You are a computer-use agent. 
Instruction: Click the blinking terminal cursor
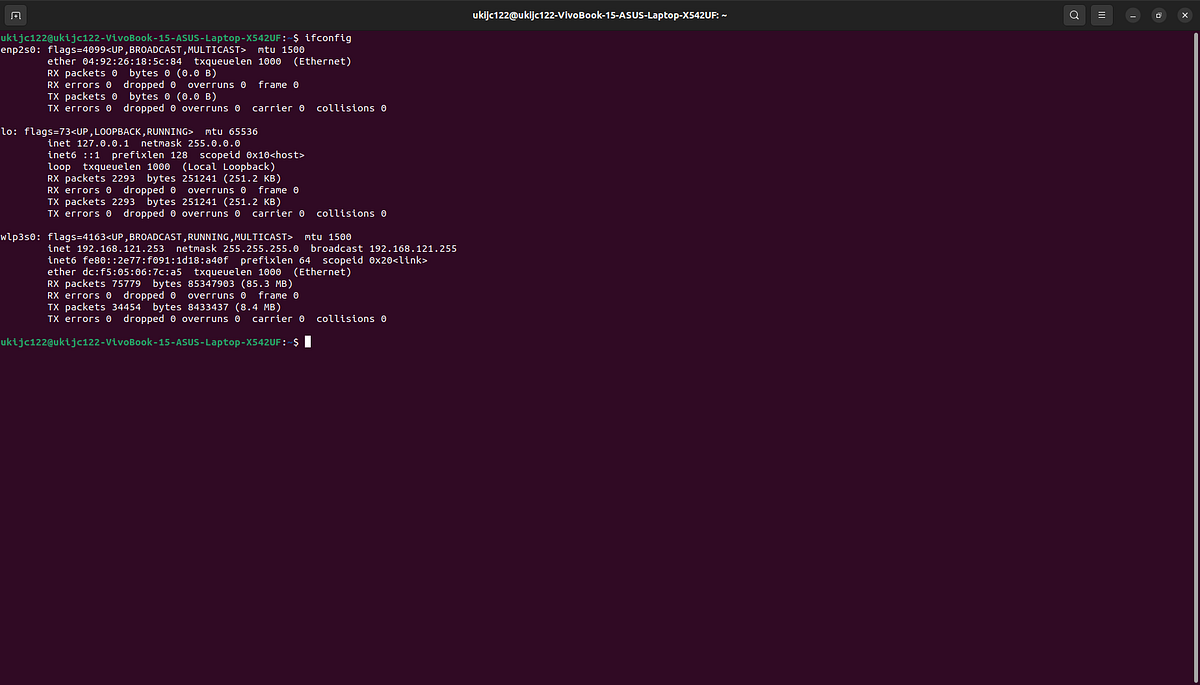308,342
